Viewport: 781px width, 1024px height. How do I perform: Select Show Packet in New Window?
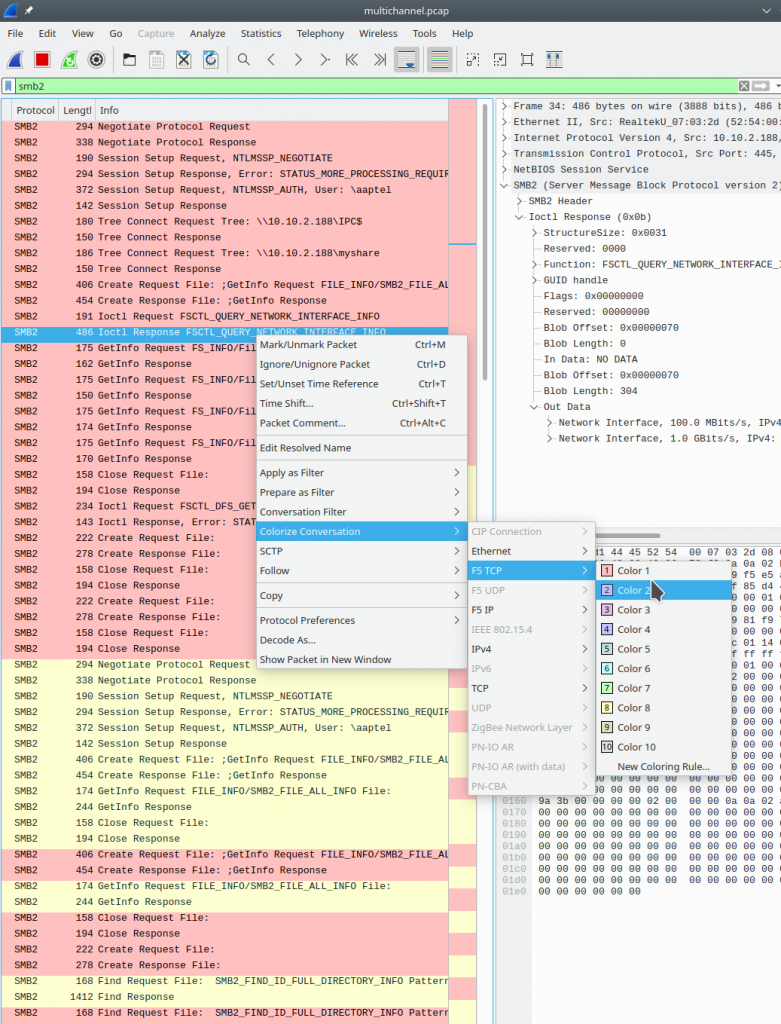point(362,660)
